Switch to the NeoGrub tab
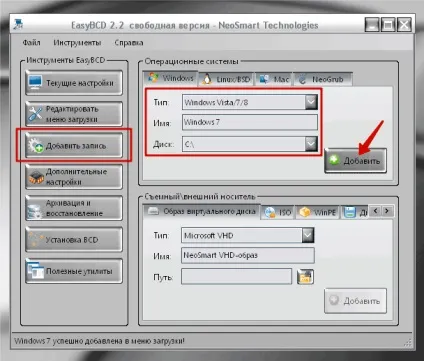424x361 pixels. [323, 79]
